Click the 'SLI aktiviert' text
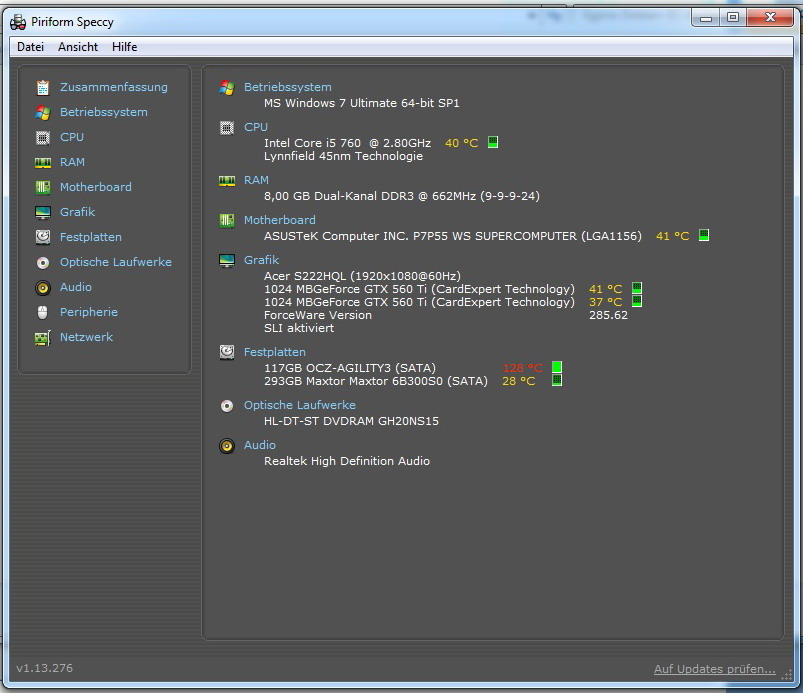The image size is (803, 693). pyautogui.click(x=299, y=328)
